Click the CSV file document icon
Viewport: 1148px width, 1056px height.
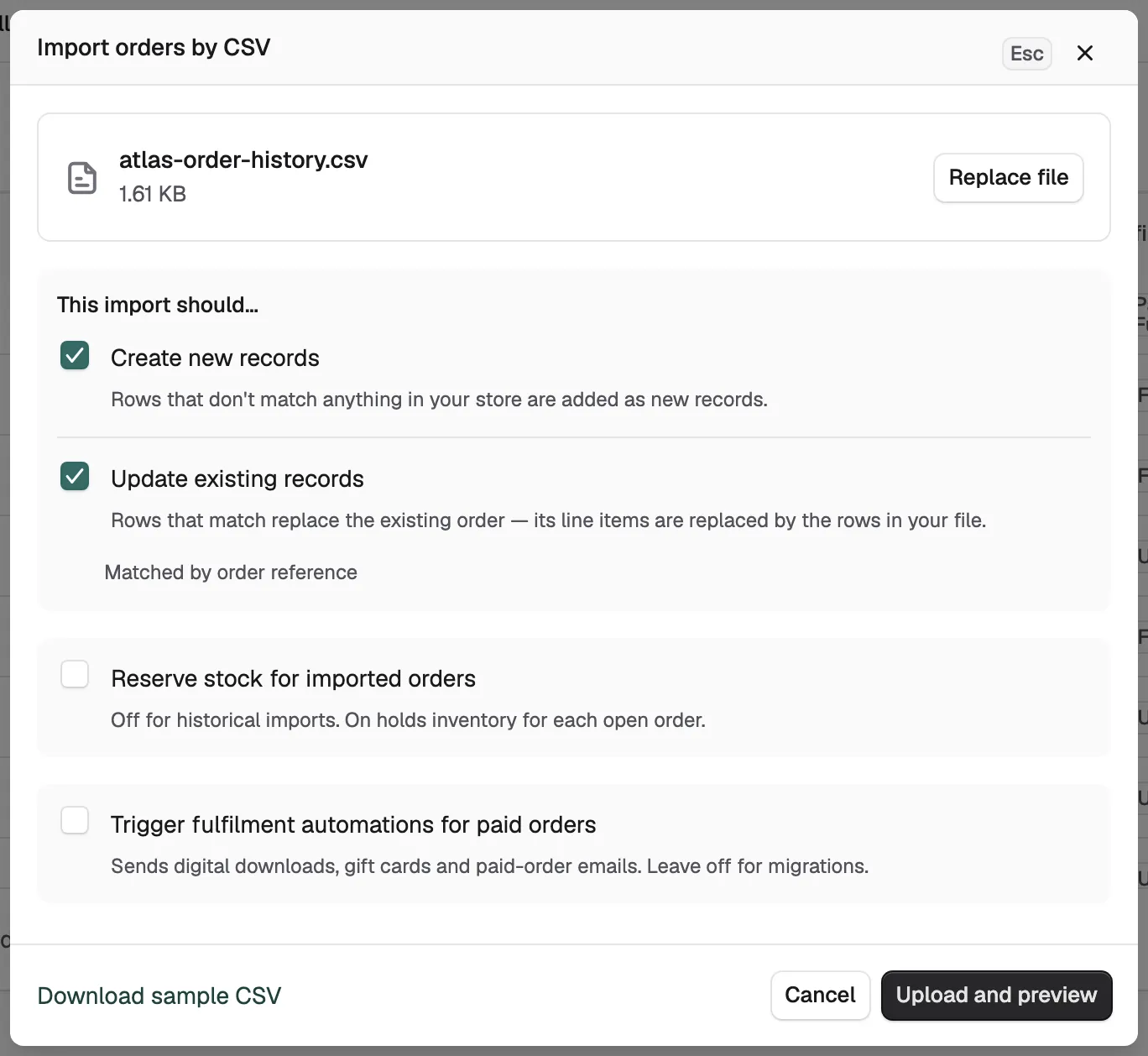82,178
